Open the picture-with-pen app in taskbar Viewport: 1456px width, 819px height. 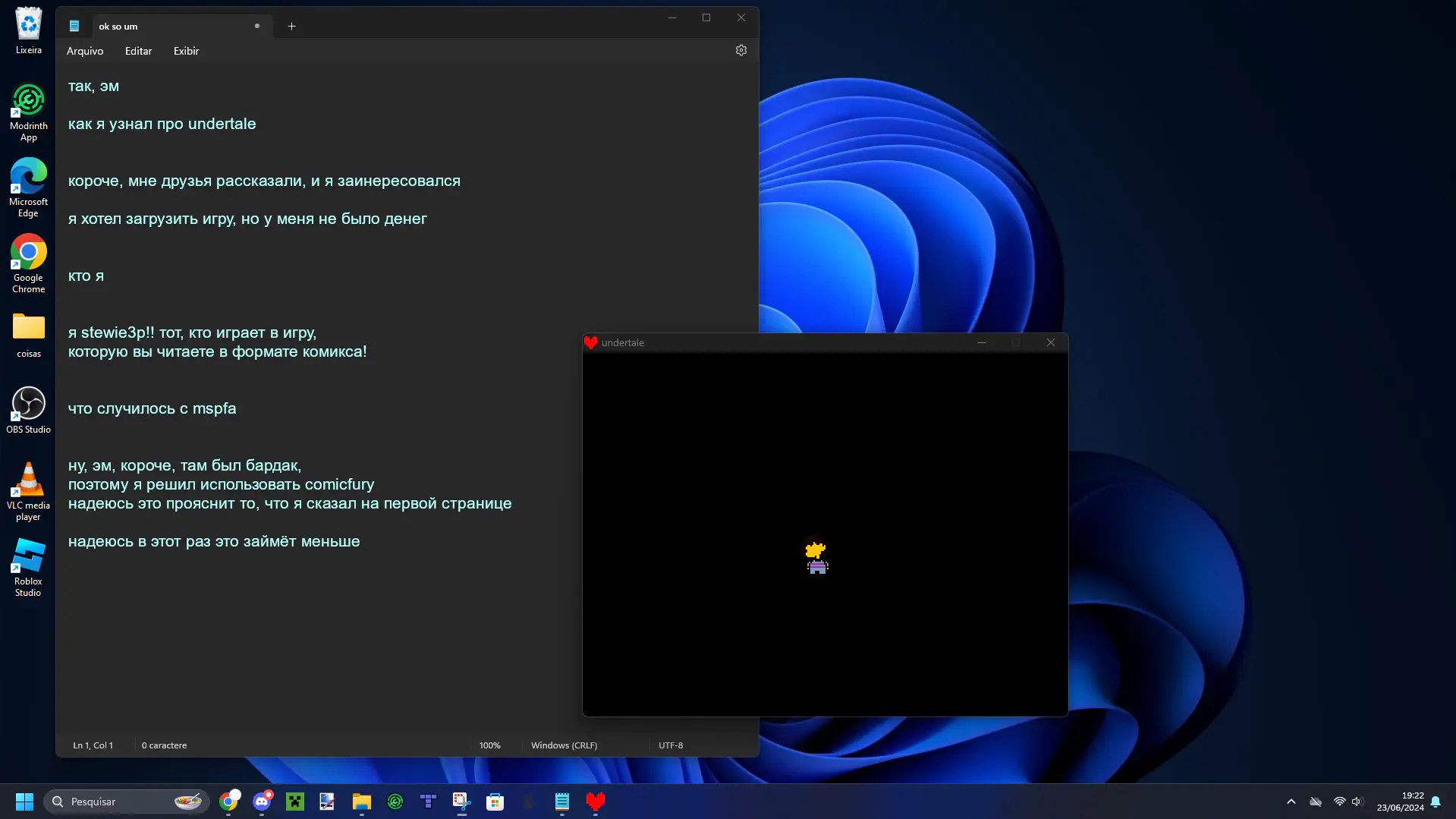coord(327,802)
